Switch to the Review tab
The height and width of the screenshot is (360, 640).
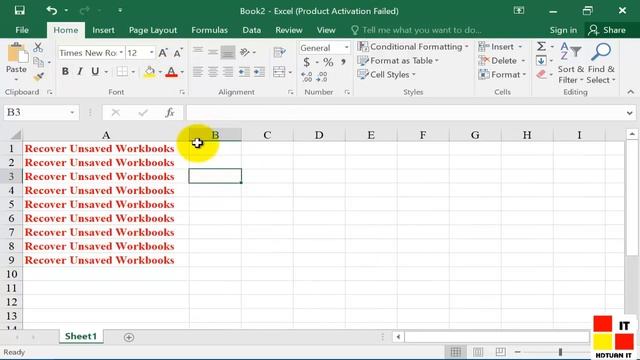point(289,30)
